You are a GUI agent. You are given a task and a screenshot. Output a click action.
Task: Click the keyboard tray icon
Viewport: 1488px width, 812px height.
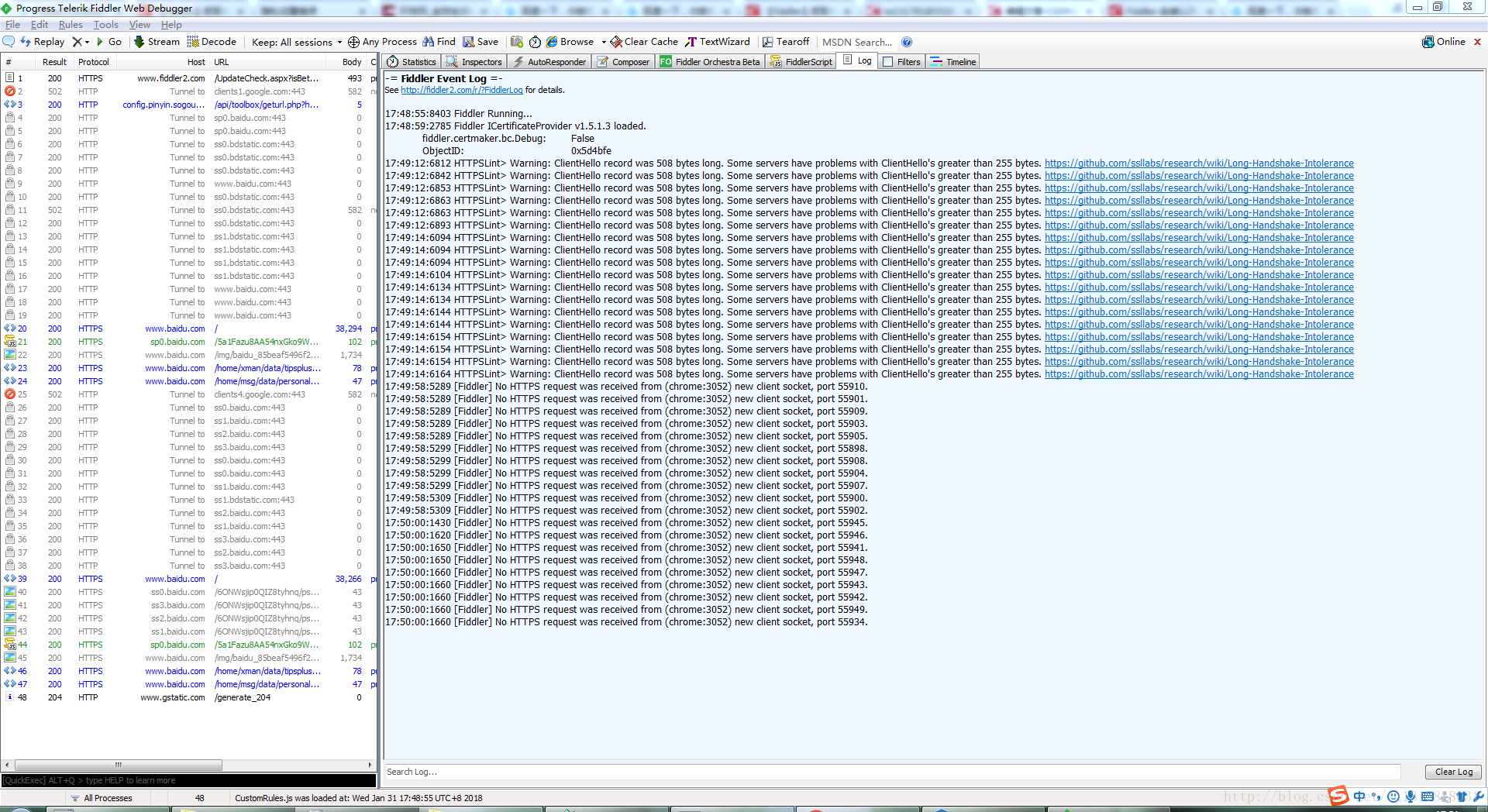click(x=1428, y=797)
